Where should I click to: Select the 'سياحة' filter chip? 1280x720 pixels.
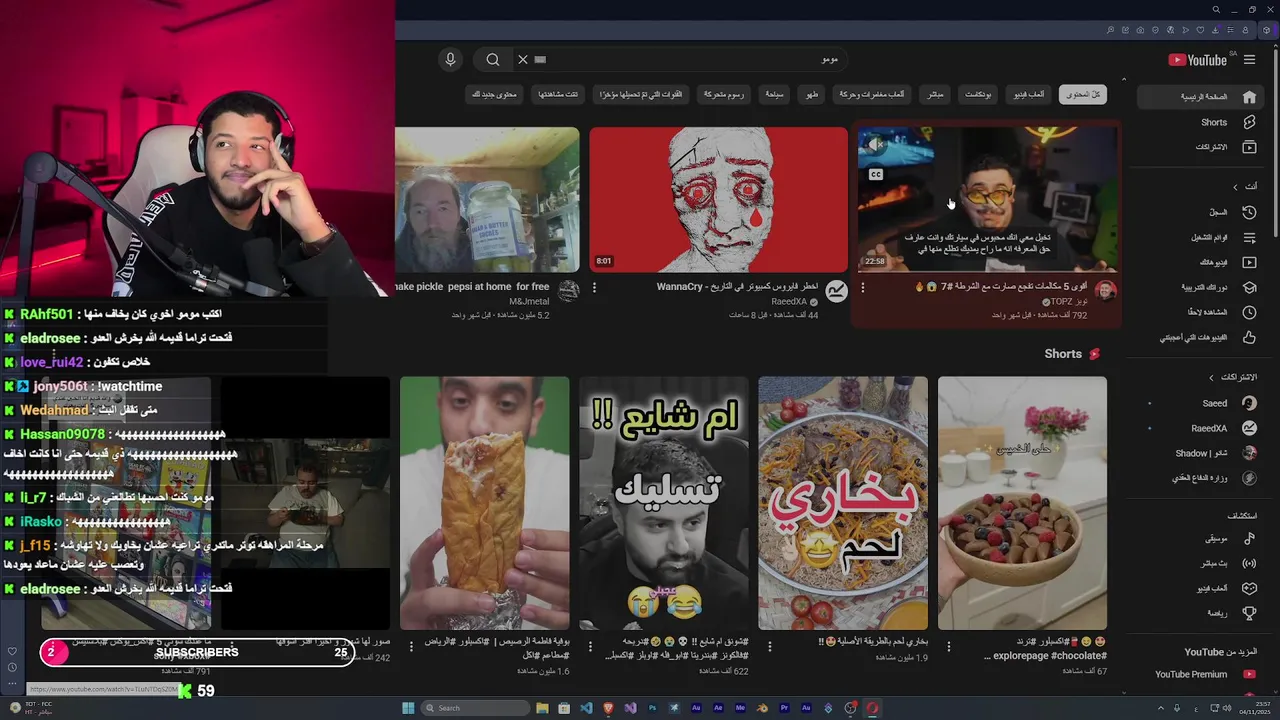coord(775,94)
